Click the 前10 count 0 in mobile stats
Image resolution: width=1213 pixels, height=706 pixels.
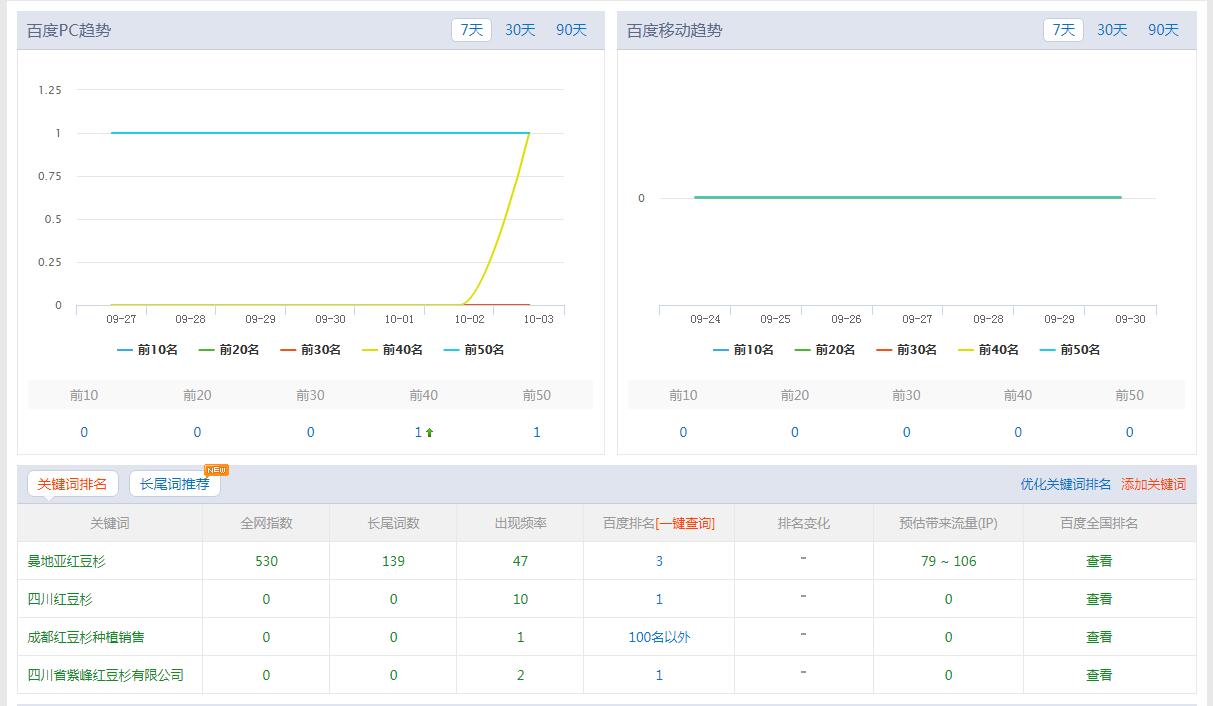pos(683,432)
